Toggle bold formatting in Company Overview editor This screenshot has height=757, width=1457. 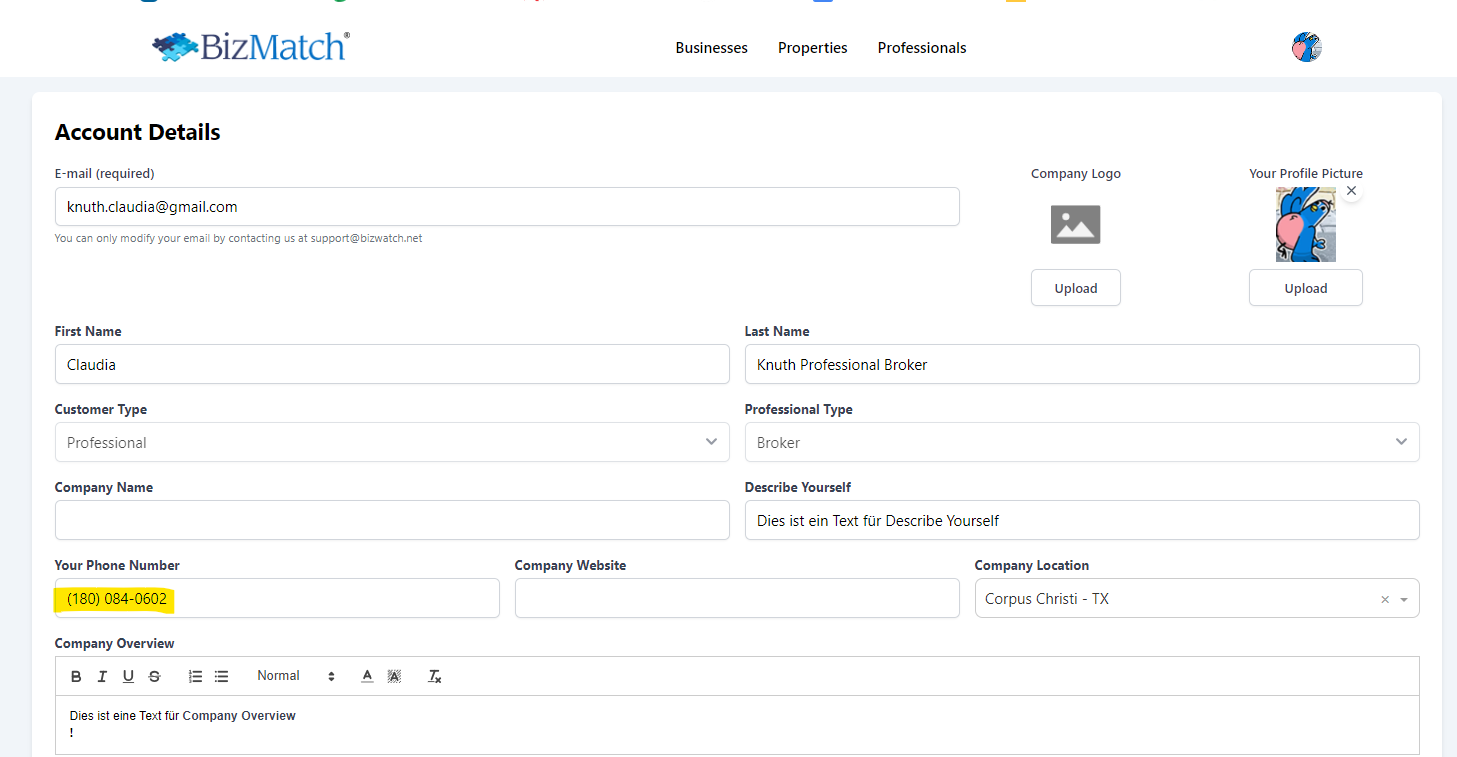click(x=76, y=676)
